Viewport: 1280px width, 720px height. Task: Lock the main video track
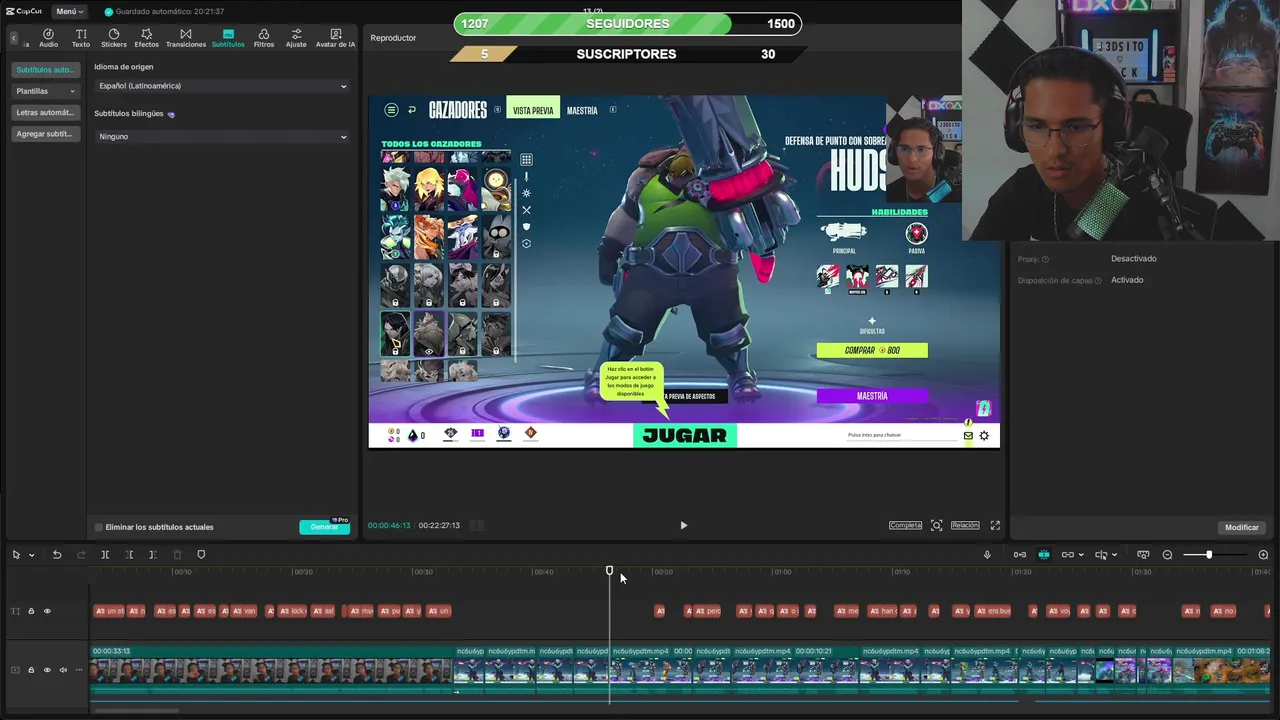click(x=31, y=670)
